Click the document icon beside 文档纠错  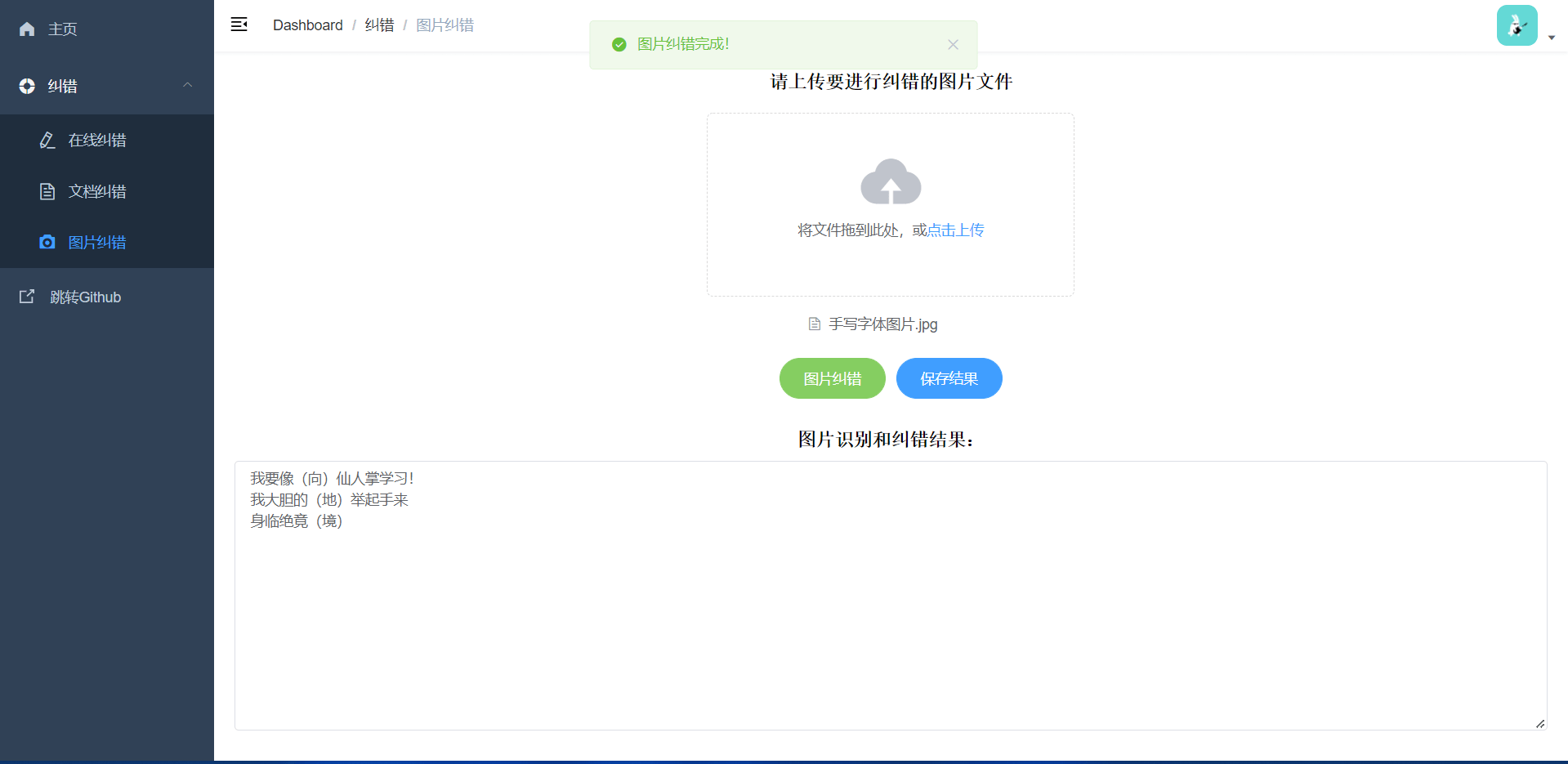pyautogui.click(x=47, y=191)
